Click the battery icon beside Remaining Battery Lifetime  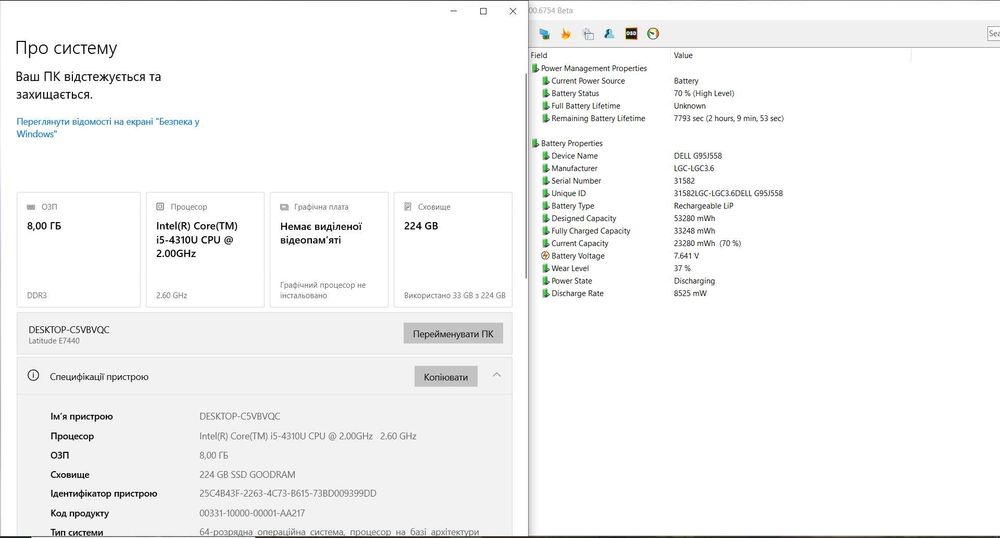pyautogui.click(x=545, y=118)
